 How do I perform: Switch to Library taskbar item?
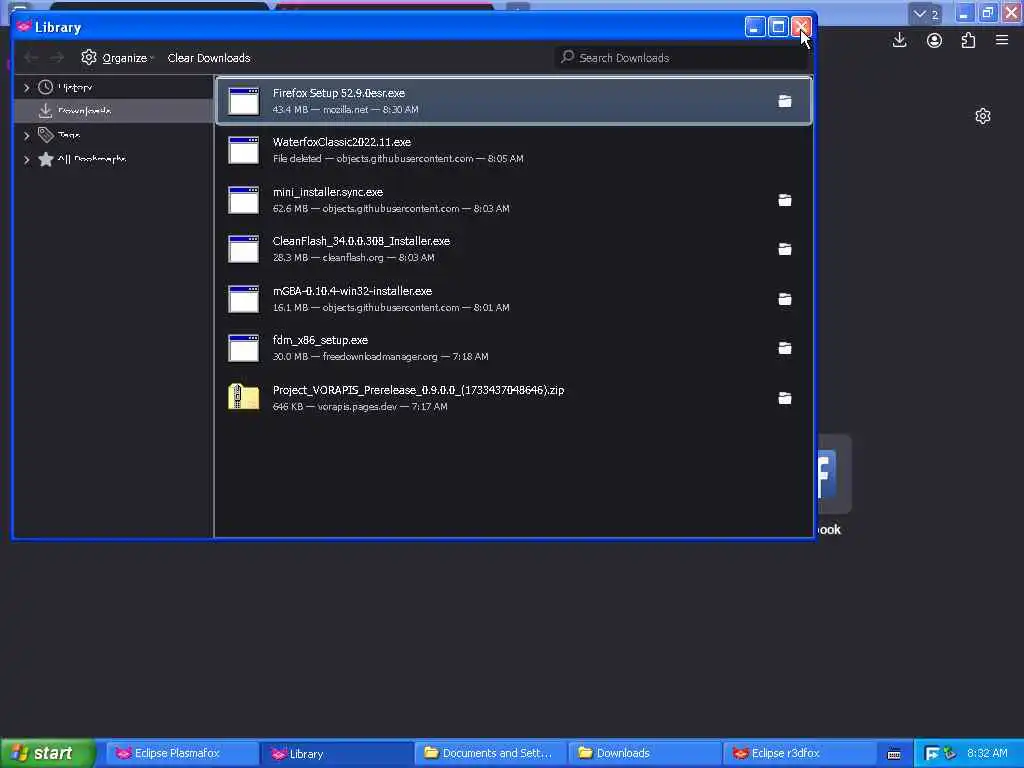coord(336,753)
